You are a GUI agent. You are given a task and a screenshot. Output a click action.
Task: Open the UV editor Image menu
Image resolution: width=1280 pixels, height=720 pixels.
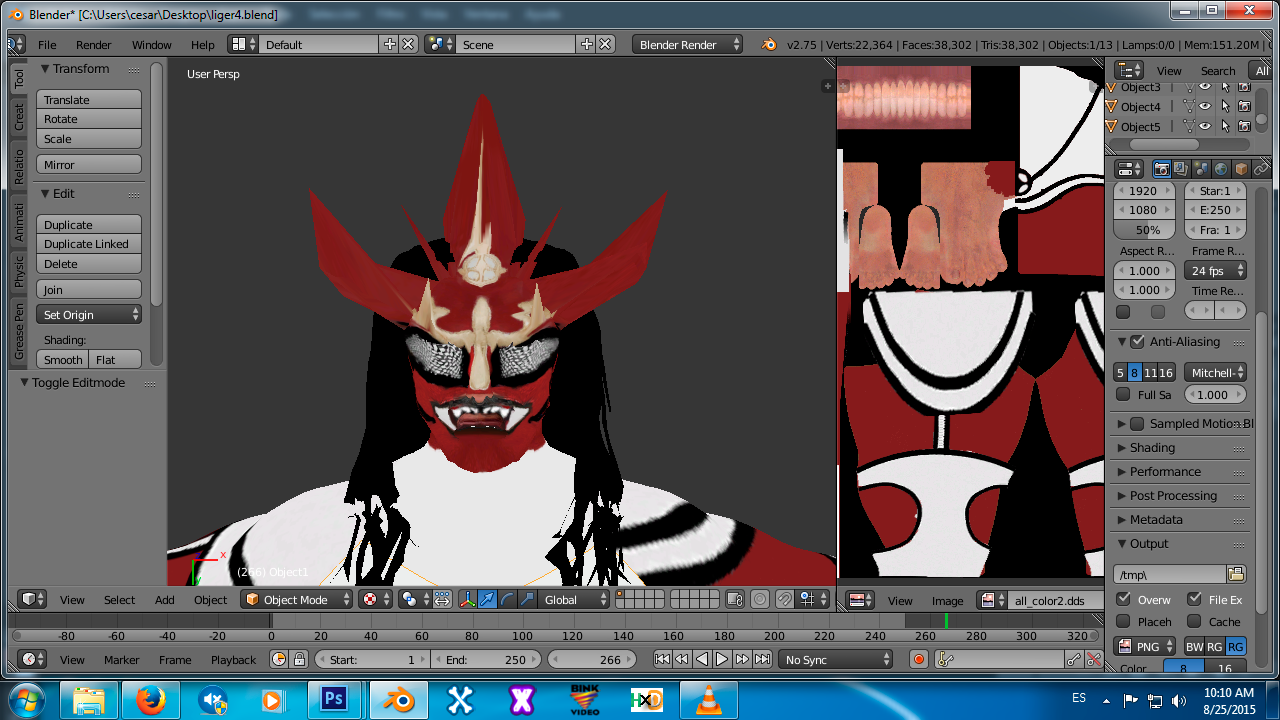tap(947, 600)
